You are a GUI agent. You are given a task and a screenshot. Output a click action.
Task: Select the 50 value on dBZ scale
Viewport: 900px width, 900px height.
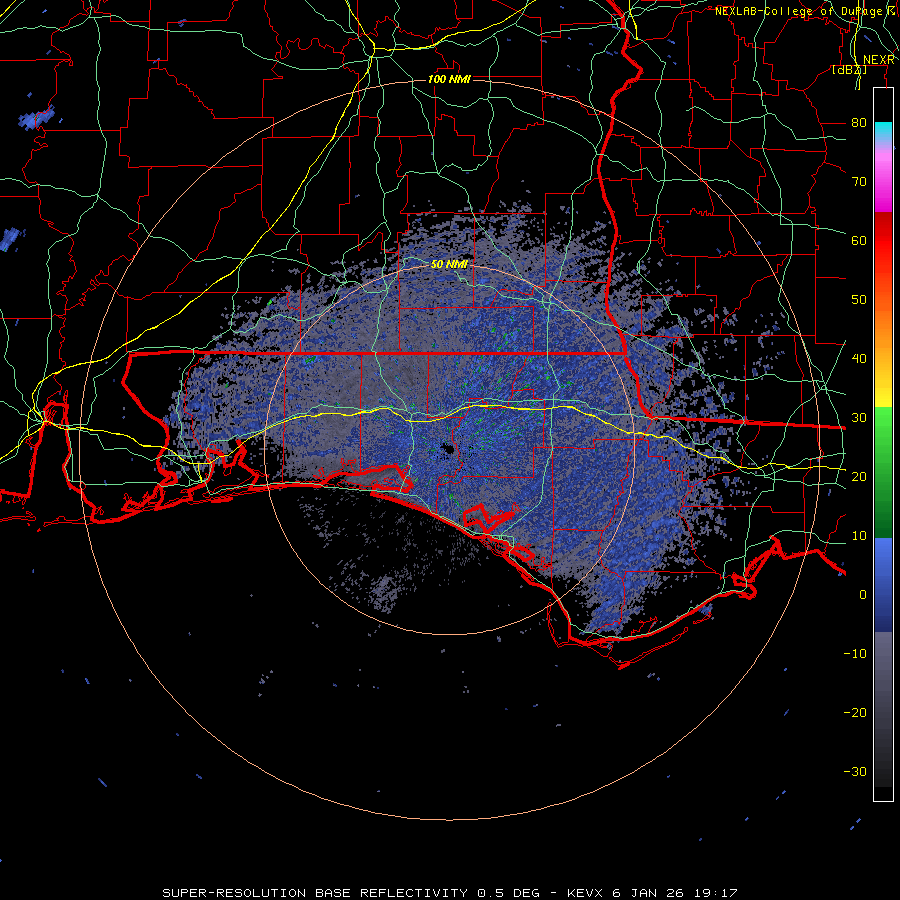pyautogui.click(x=859, y=300)
